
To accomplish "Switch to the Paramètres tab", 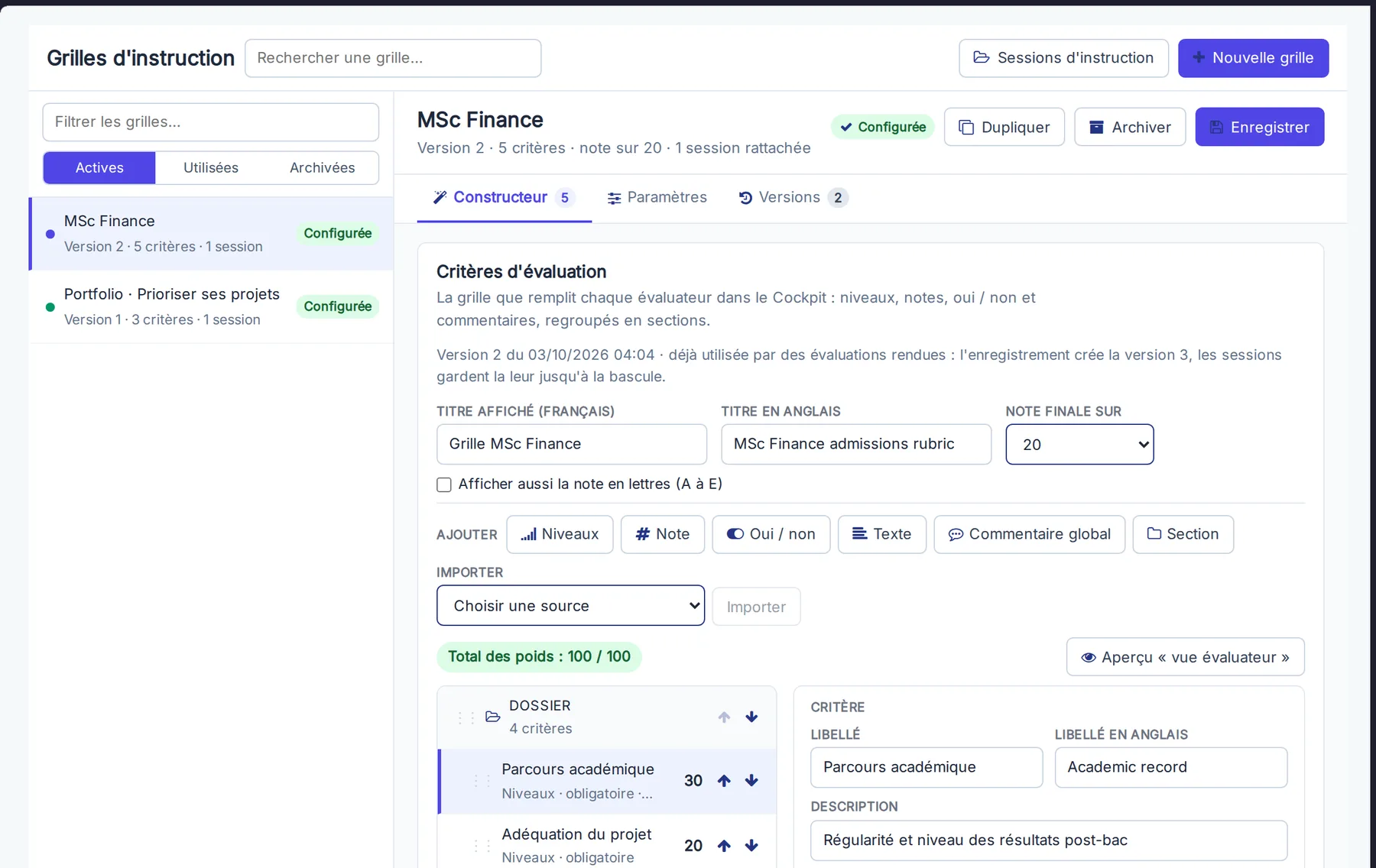I will (x=657, y=197).
